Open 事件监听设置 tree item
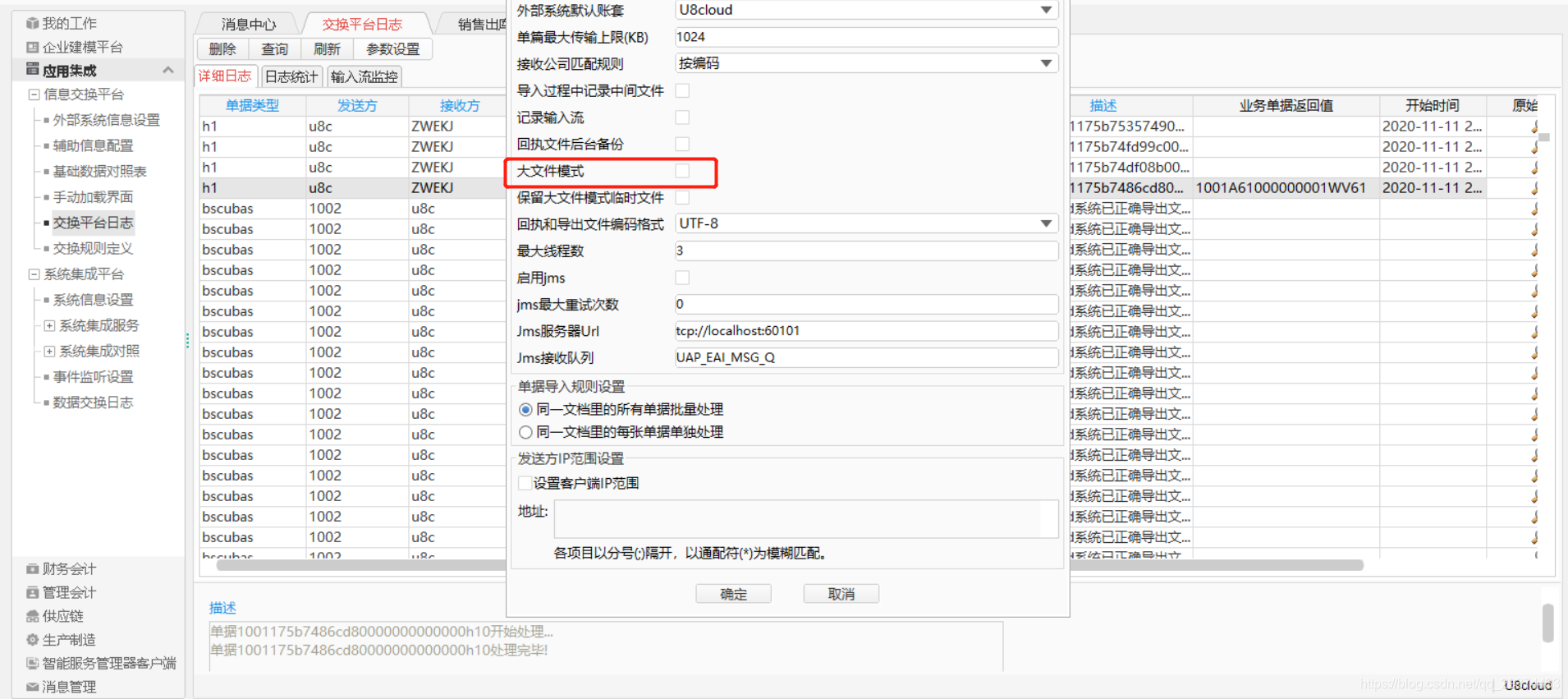Viewport: 1568px width, 699px height. 93,377
